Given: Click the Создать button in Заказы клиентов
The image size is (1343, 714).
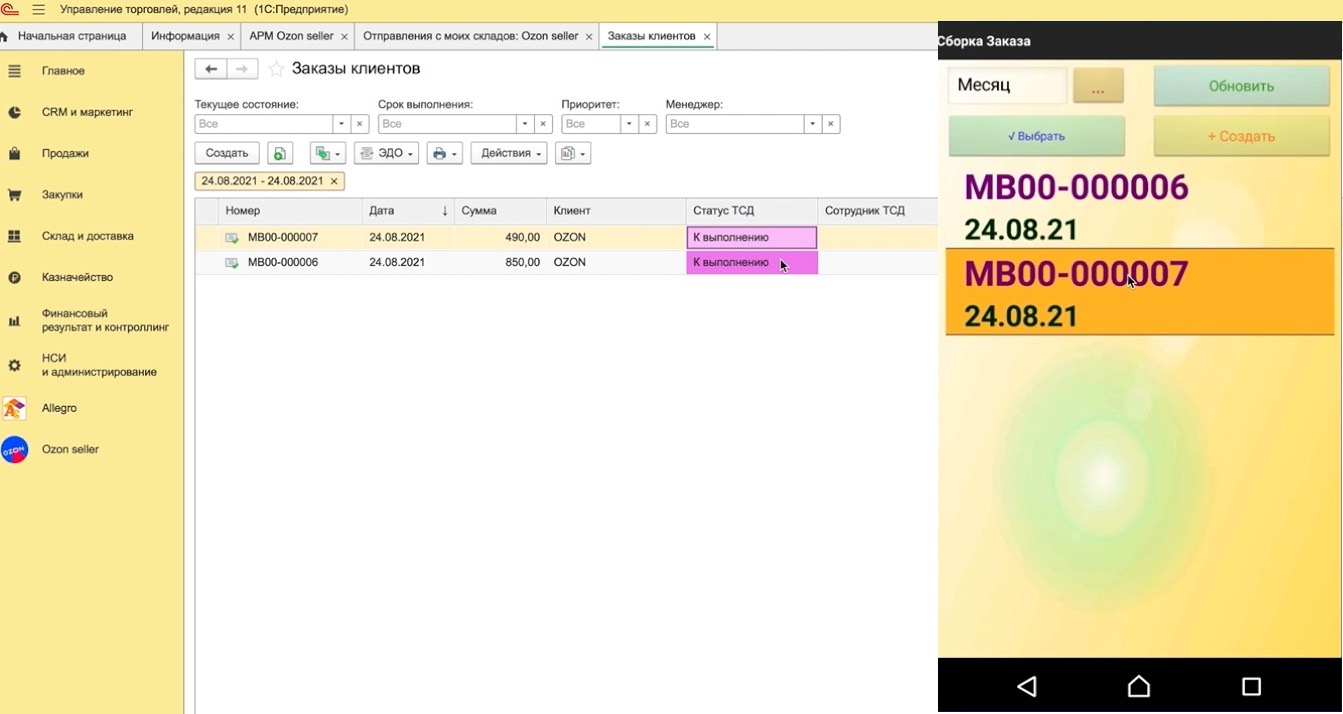Looking at the screenshot, I should (227, 153).
